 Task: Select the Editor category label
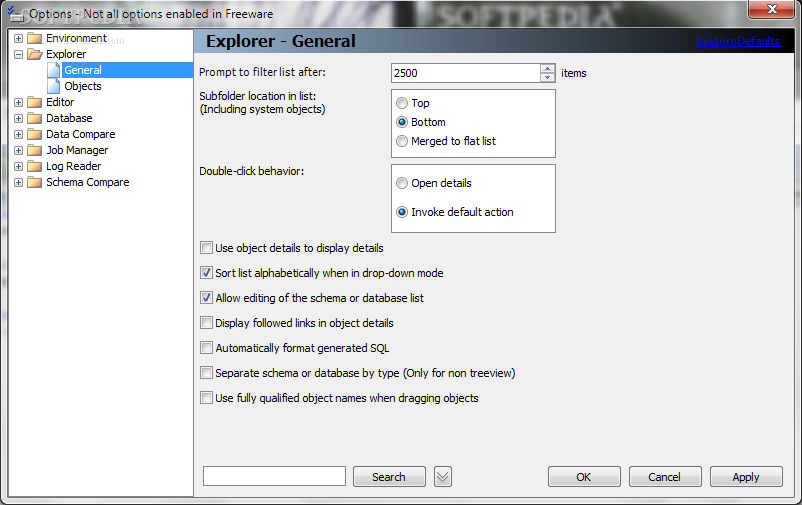point(60,102)
